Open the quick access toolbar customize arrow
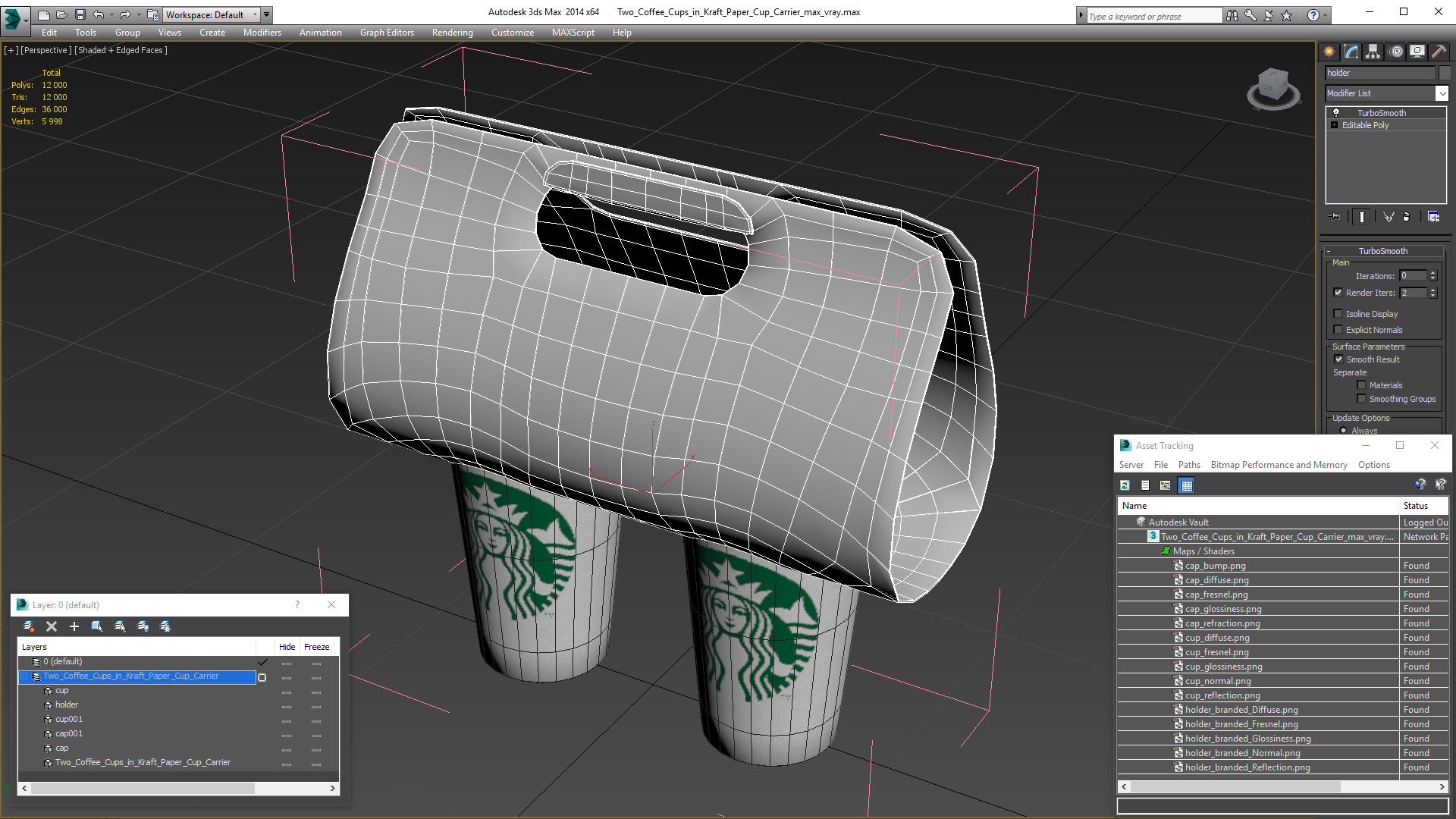The height and width of the screenshot is (819, 1456). click(x=266, y=14)
